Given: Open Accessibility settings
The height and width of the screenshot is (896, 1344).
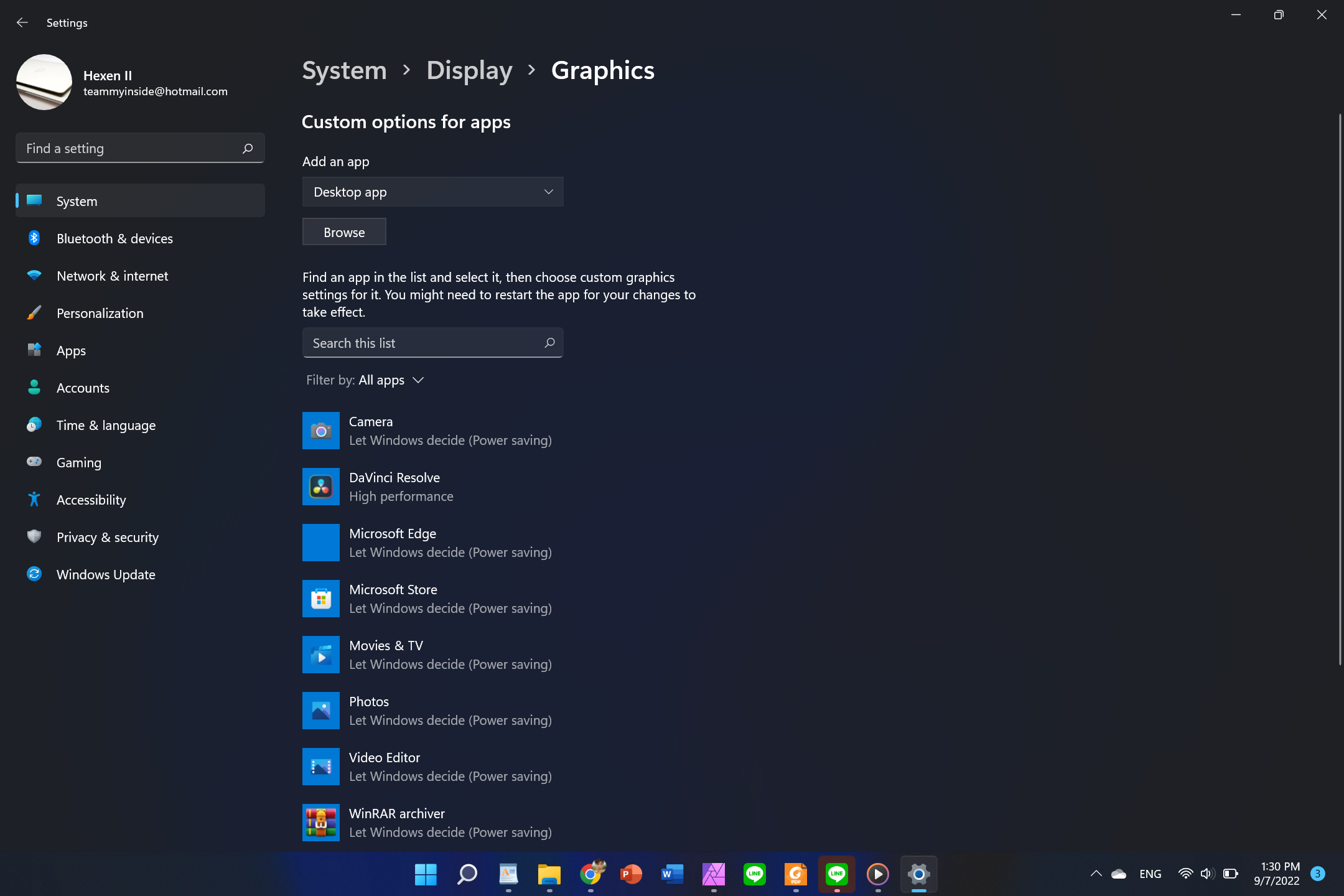Looking at the screenshot, I should pyautogui.click(x=140, y=499).
